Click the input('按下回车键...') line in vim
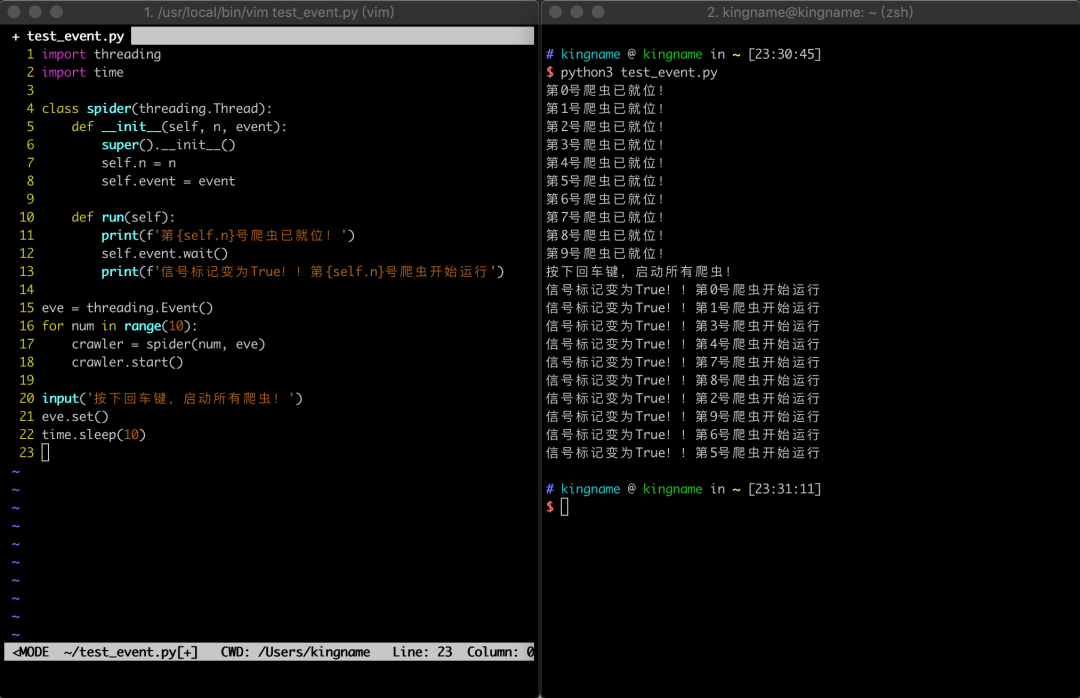This screenshot has width=1080, height=698. pos(172,398)
